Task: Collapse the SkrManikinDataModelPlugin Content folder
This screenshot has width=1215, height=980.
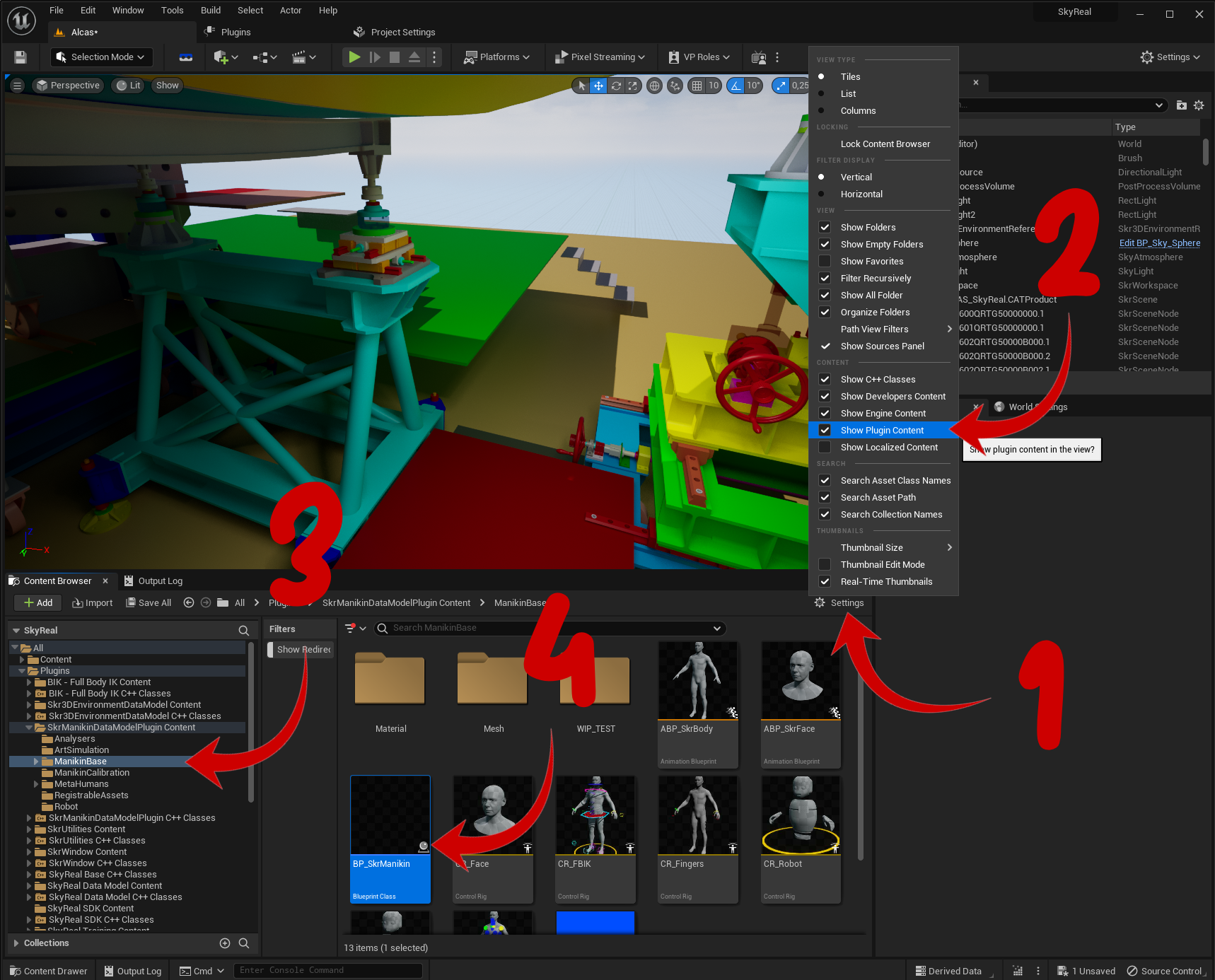Action: pyautogui.click(x=29, y=727)
